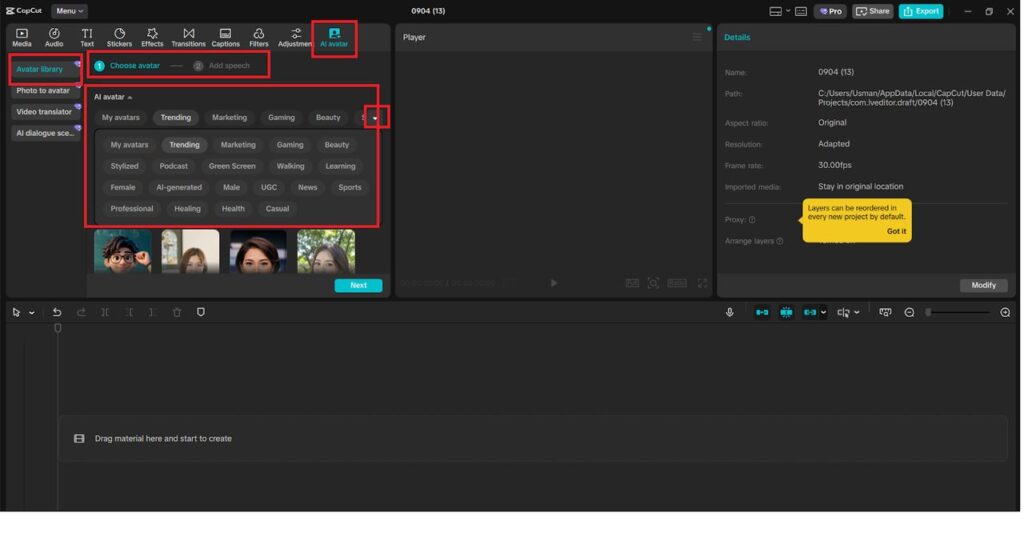Select the Podcast avatar category chip
This screenshot has width=1024, height=541.
pos(173,166)
